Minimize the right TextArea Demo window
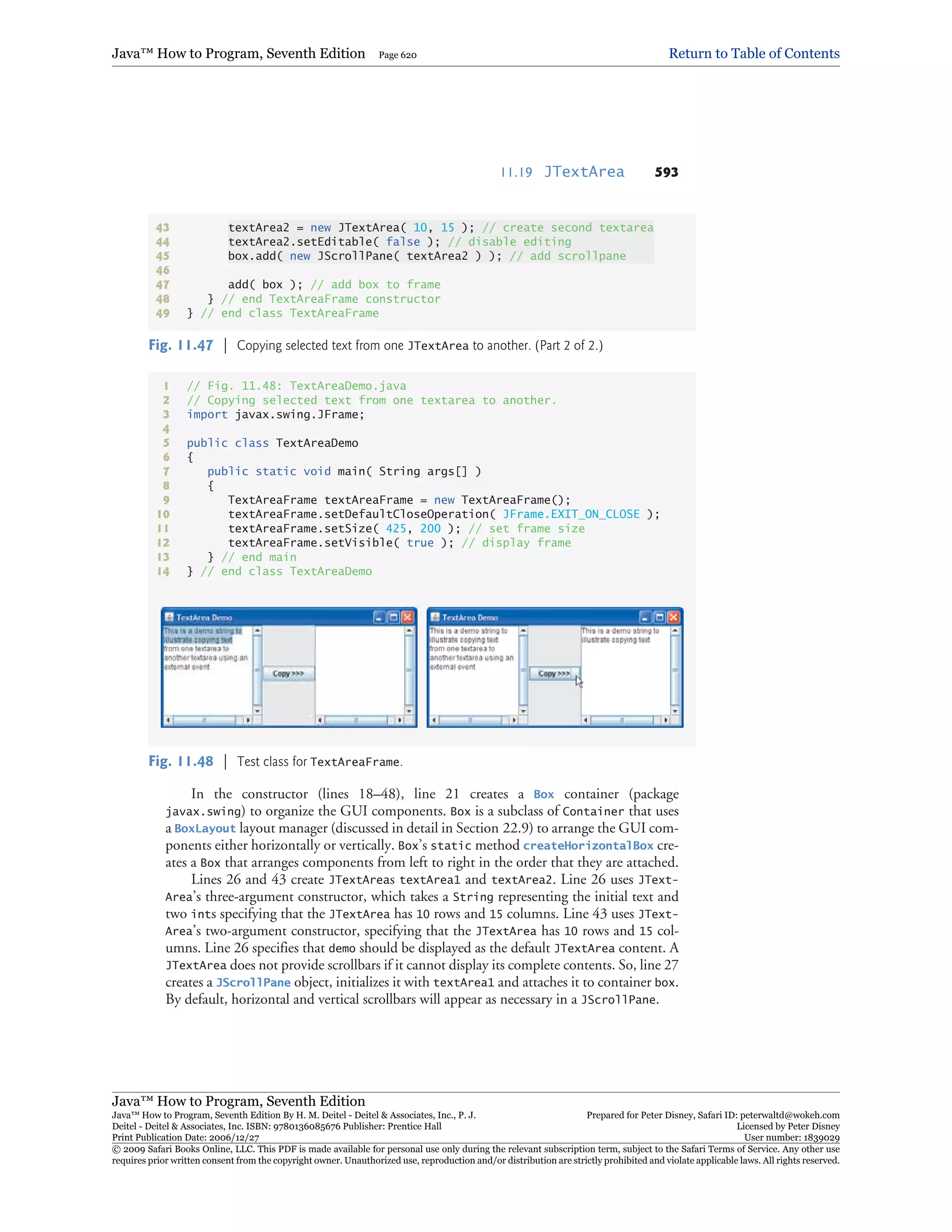 point(645,617)
